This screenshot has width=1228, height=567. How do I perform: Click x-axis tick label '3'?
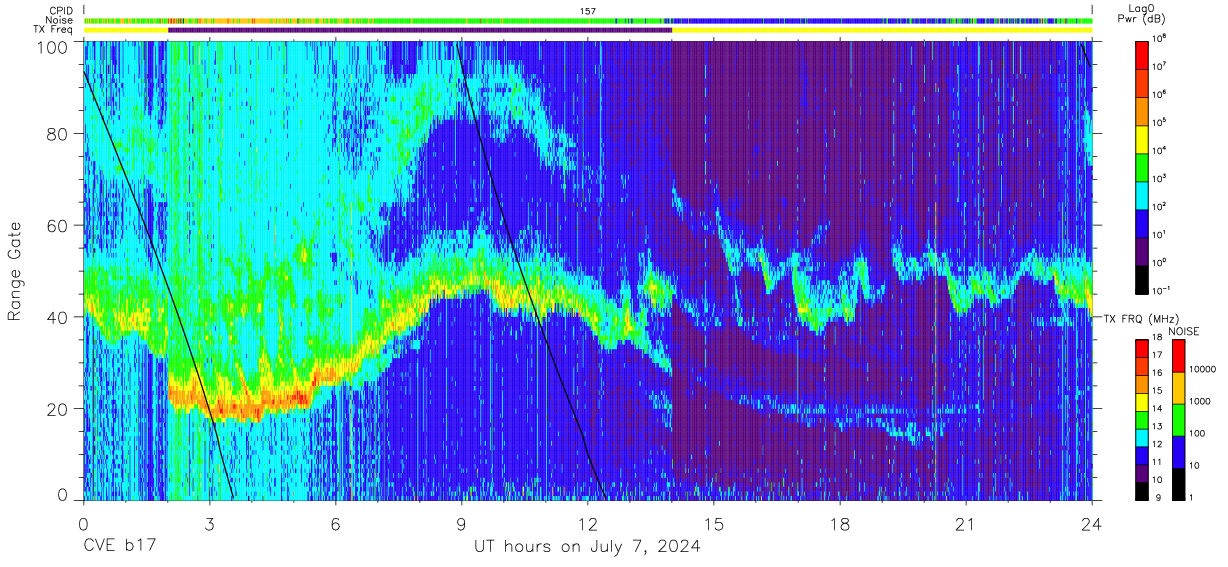[209, 525]
